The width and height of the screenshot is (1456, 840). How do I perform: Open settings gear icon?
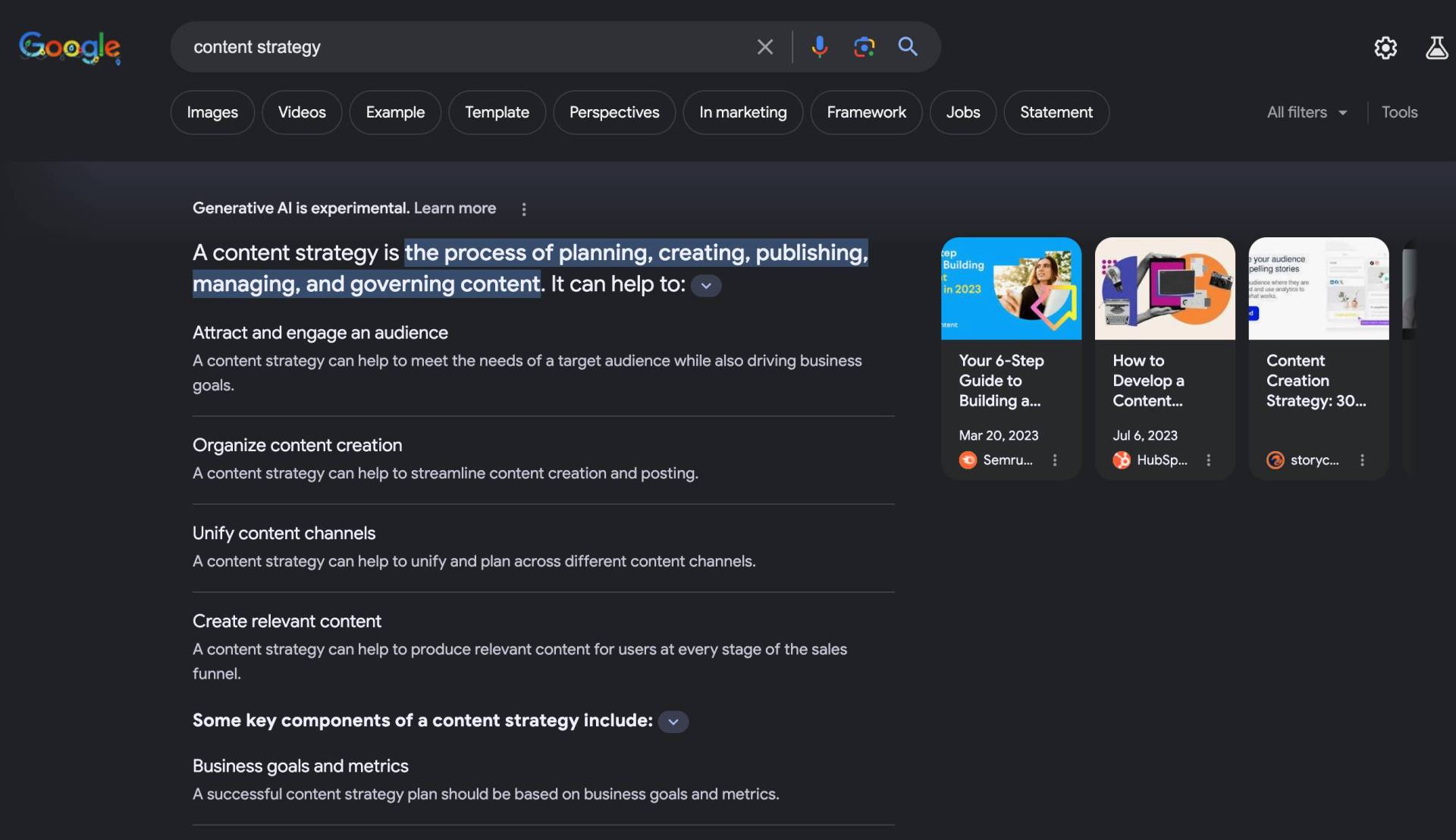(1385, 48)
